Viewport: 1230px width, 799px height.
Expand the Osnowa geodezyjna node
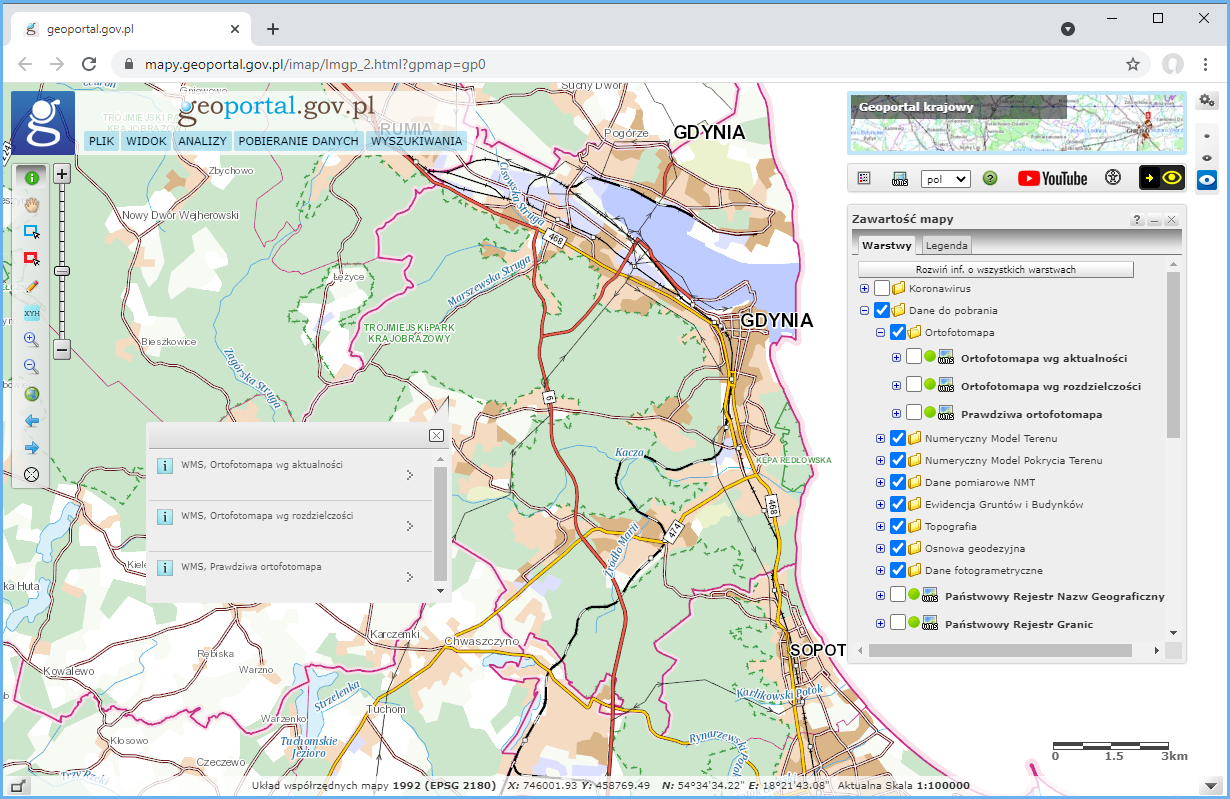pyautogui.click(x=881, y=548)
